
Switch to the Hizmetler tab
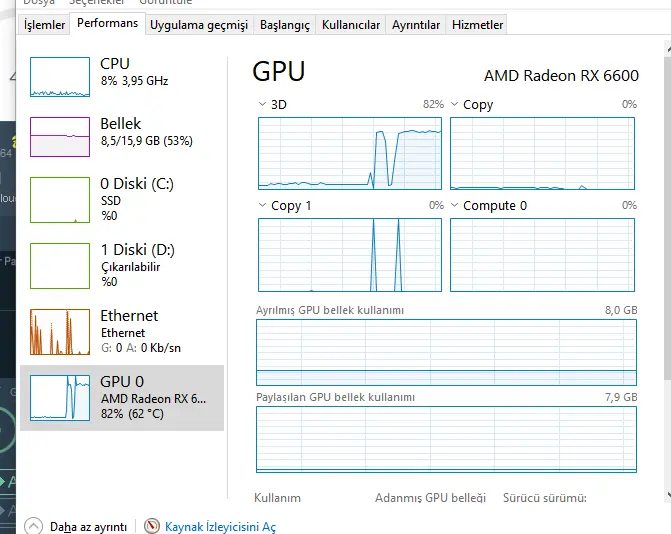477,25
